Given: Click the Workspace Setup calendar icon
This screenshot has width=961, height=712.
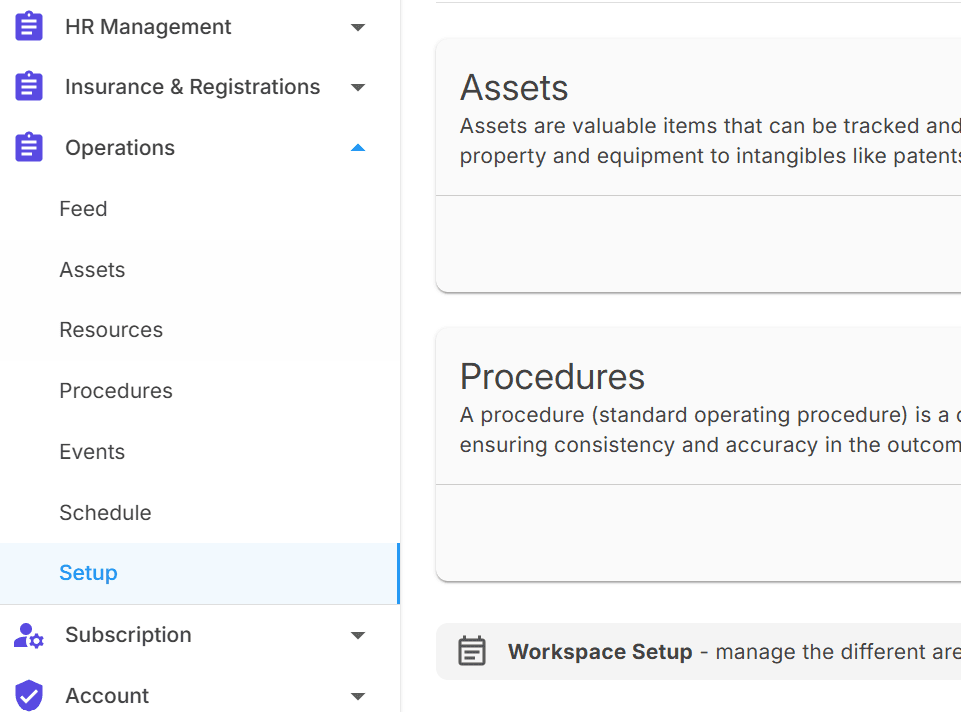Looking at the screenshot, I should click(472, 651).
